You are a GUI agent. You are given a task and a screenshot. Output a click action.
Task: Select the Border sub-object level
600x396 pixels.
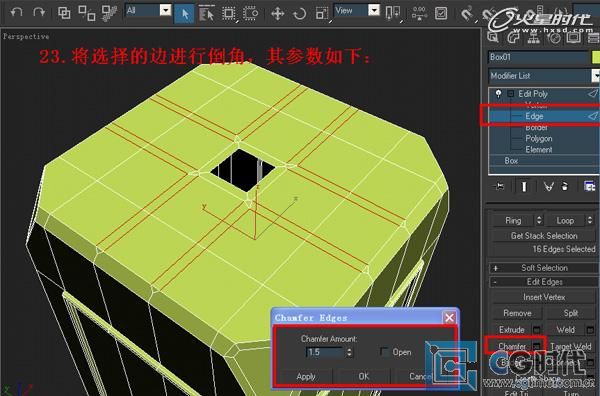point(536,127)
